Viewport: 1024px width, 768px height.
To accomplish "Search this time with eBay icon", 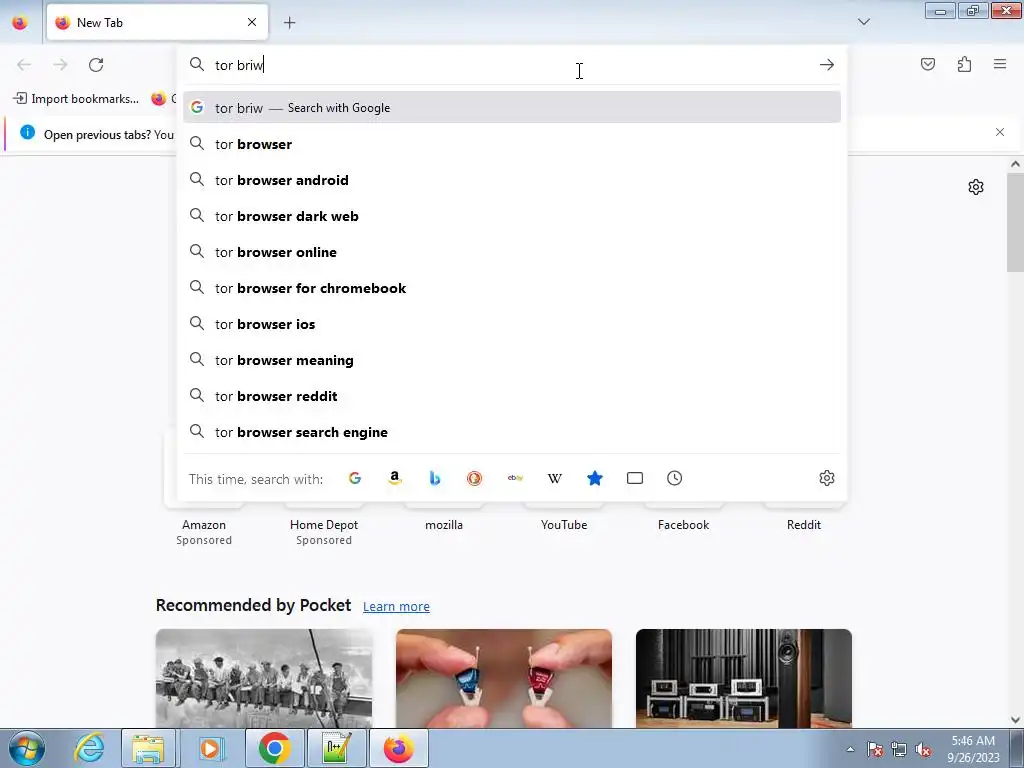I will point(515,478).
